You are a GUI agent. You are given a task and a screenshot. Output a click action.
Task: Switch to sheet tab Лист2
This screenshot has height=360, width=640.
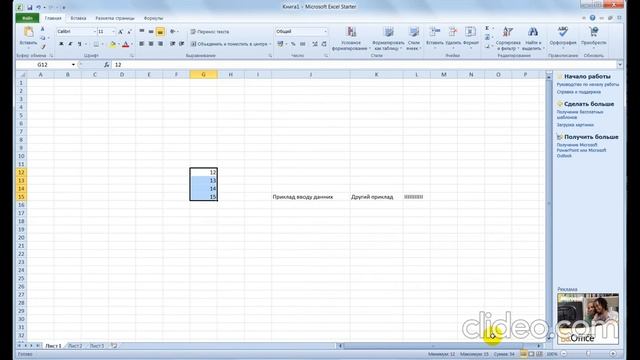[x=75, y=346]
